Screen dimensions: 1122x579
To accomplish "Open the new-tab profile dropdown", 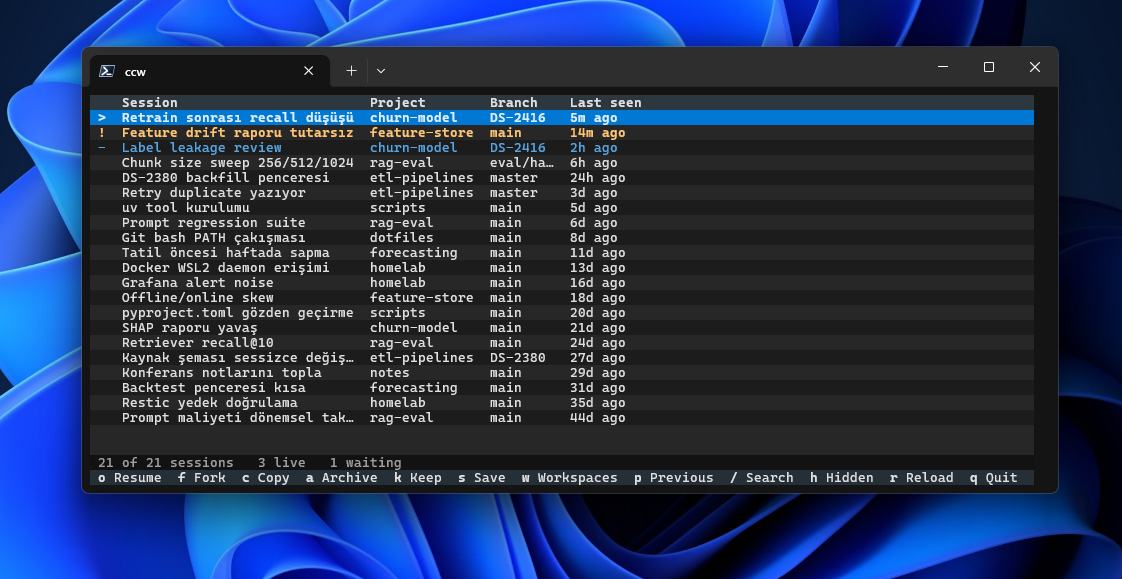I will click(x=381, y=71).
